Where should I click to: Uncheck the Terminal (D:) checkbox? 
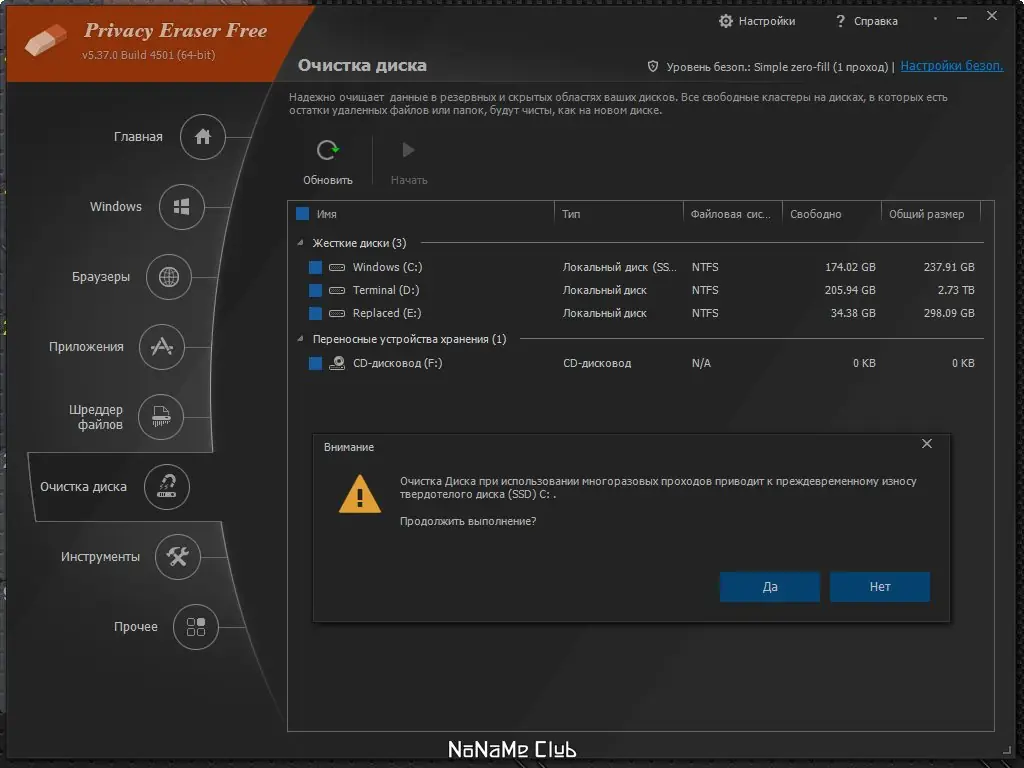(x=315, y=290)
